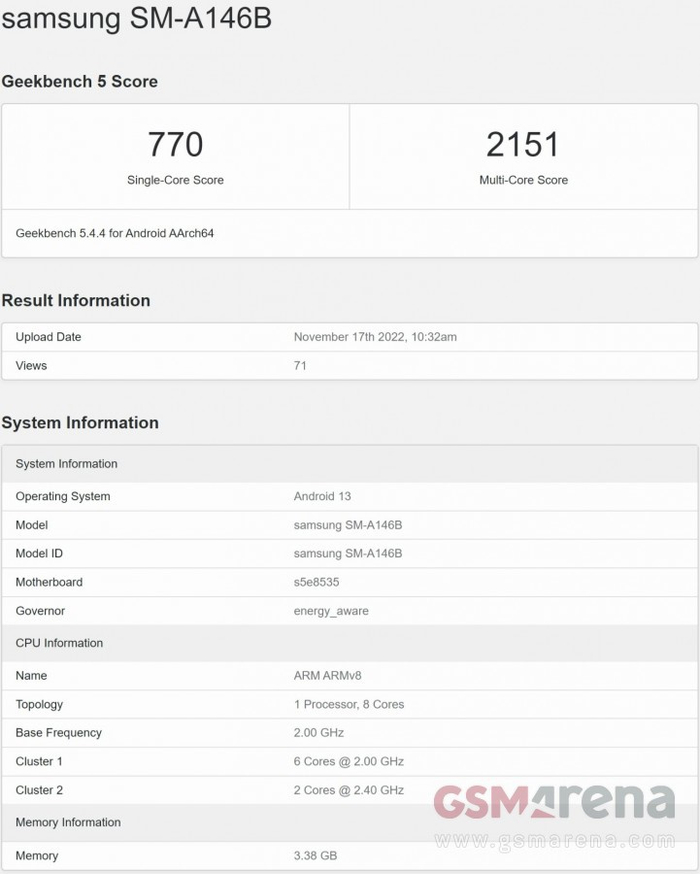The height and width of the screenshot is (874, 700).
Task: Select the Geekbench 5.4.4 for Android AArch64 text
Action: click(x=115, y=233)
